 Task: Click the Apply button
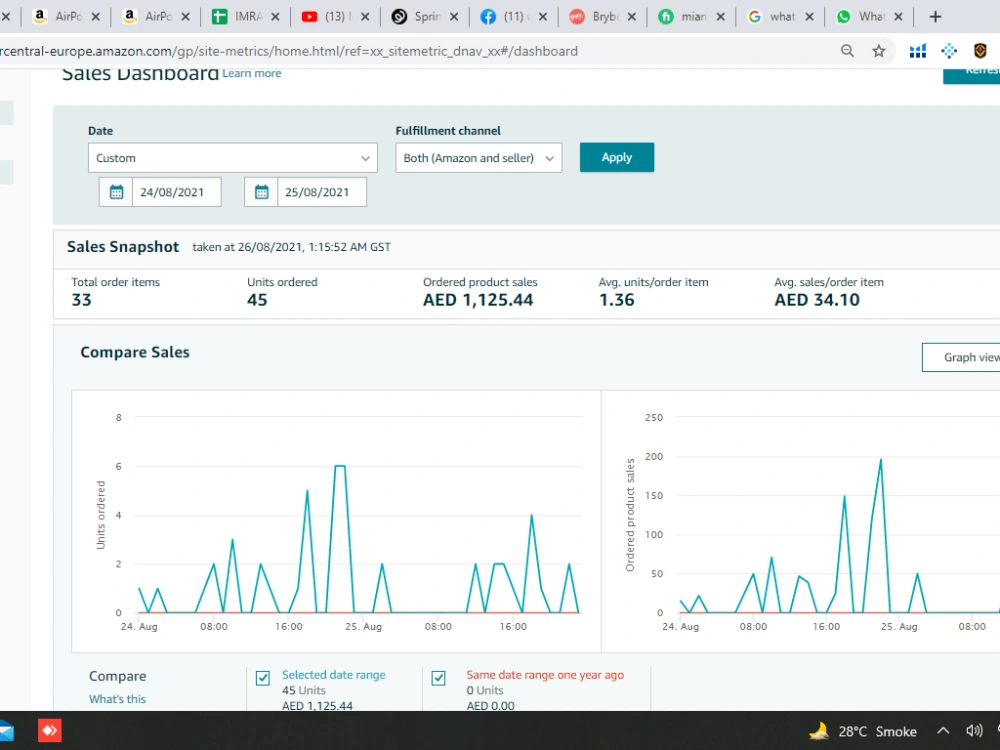[x=617, y=158]
